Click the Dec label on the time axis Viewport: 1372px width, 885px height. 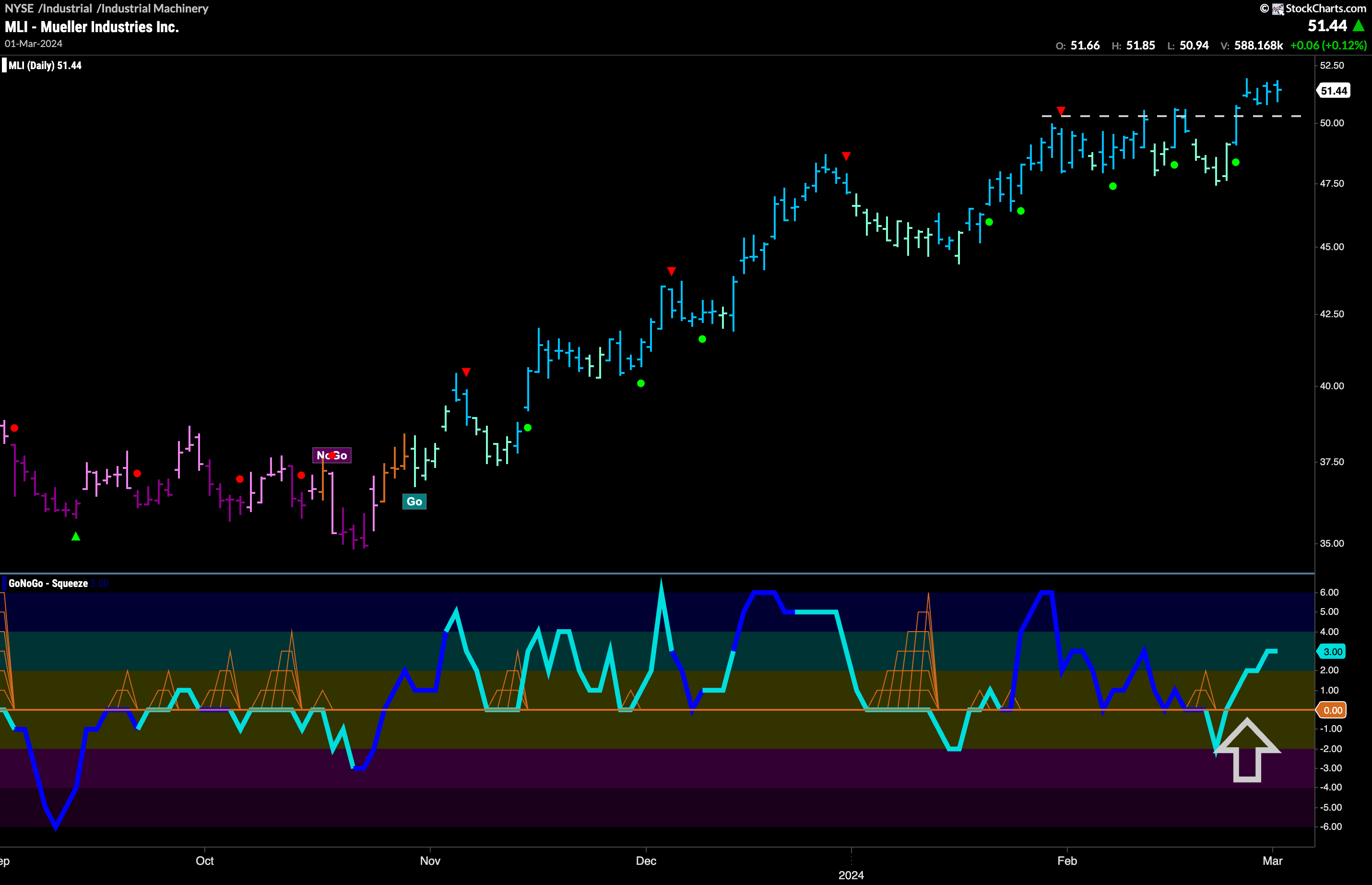pos(646,861)
